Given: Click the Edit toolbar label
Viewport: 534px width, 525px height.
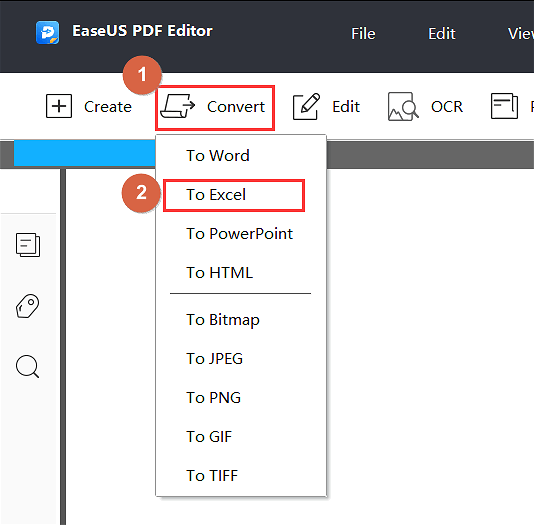Looking at the screenshot, I should (346, 107).
